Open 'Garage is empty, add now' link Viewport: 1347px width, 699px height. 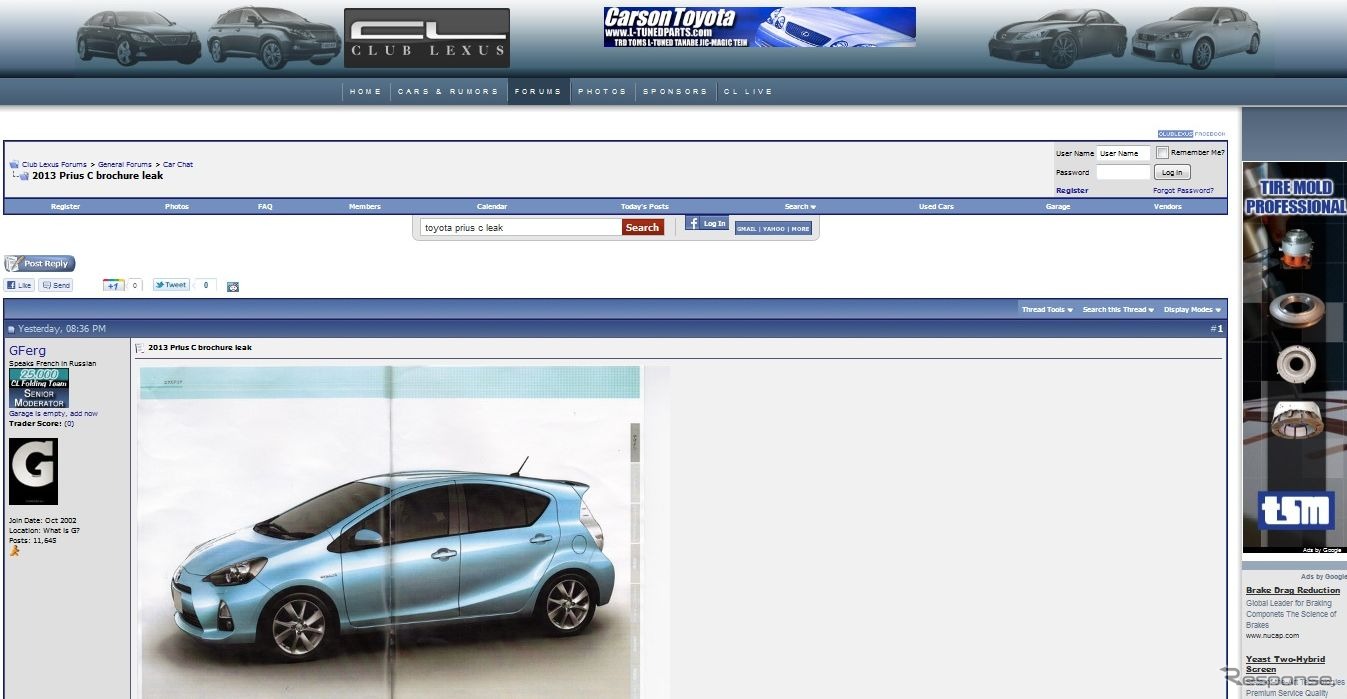[53, 413]
